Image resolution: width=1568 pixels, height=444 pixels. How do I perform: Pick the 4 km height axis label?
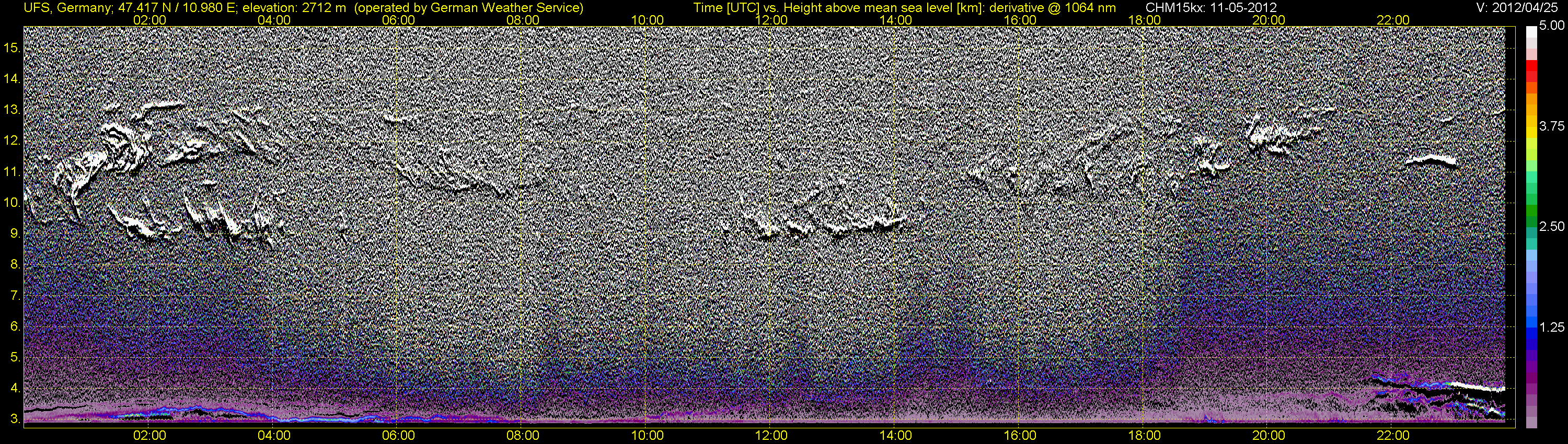point(15,389)
